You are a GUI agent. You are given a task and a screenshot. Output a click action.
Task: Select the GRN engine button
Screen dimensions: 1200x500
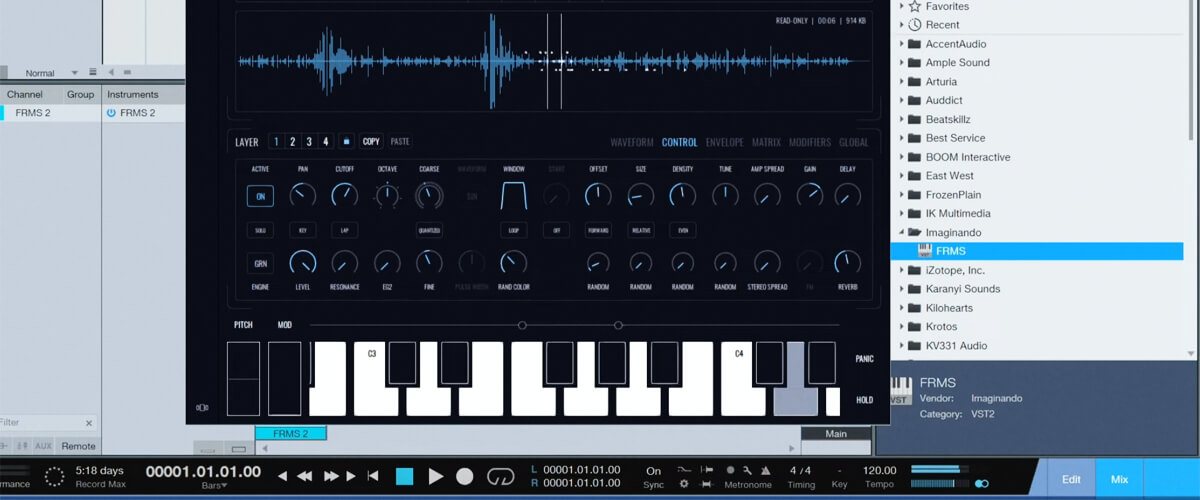[260, 264]
